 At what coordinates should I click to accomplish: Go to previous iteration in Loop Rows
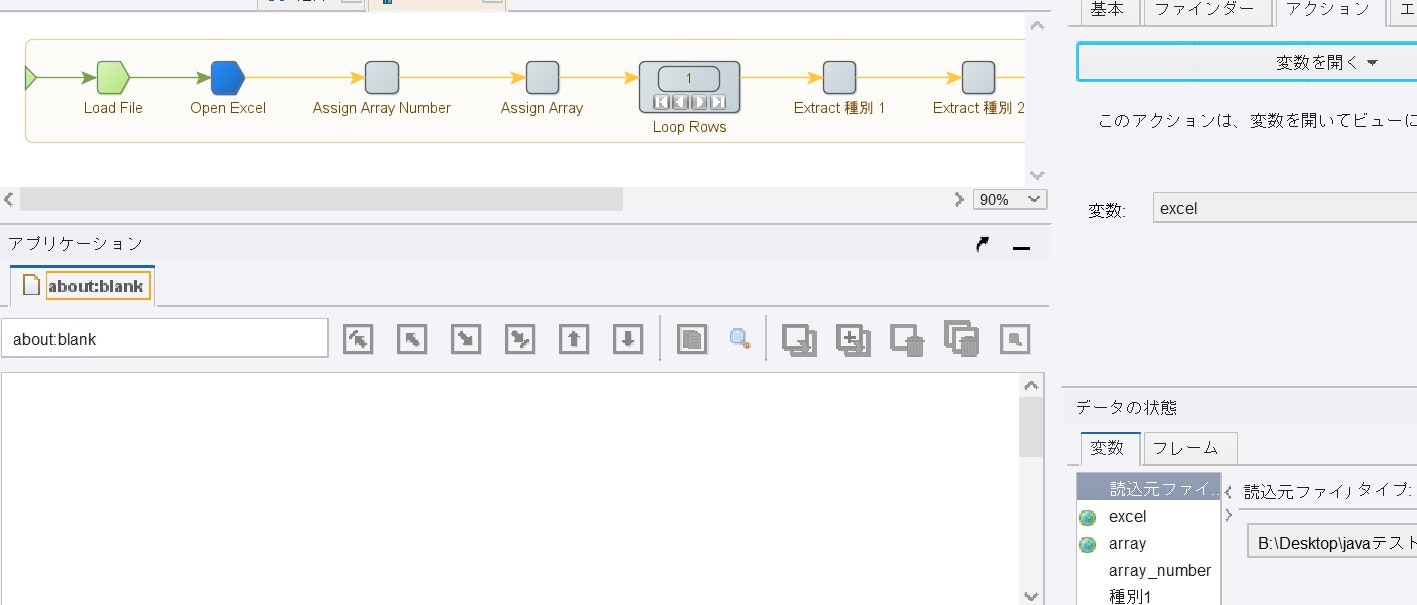(680, 102)
